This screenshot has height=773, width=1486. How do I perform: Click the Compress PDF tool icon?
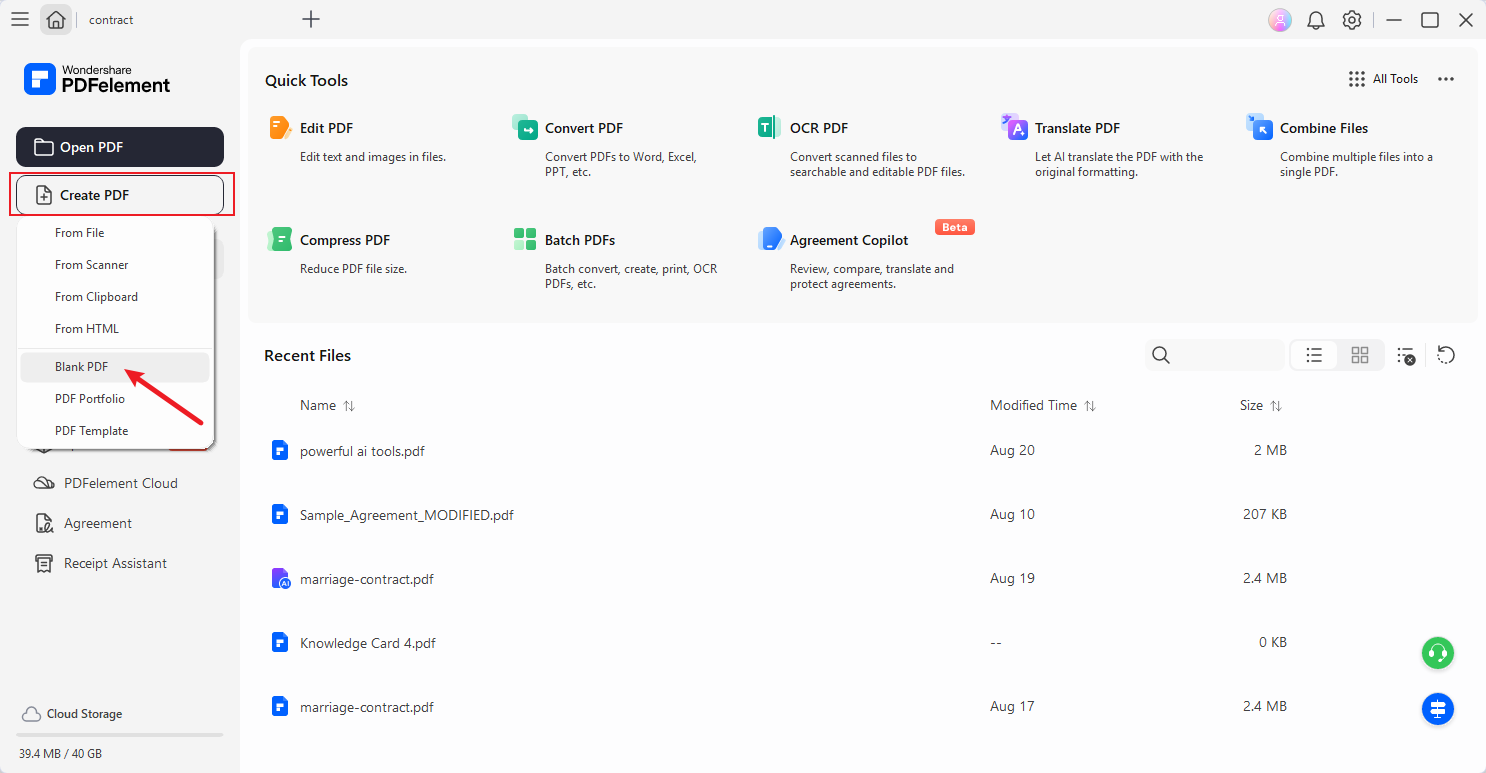coord(280,240)
